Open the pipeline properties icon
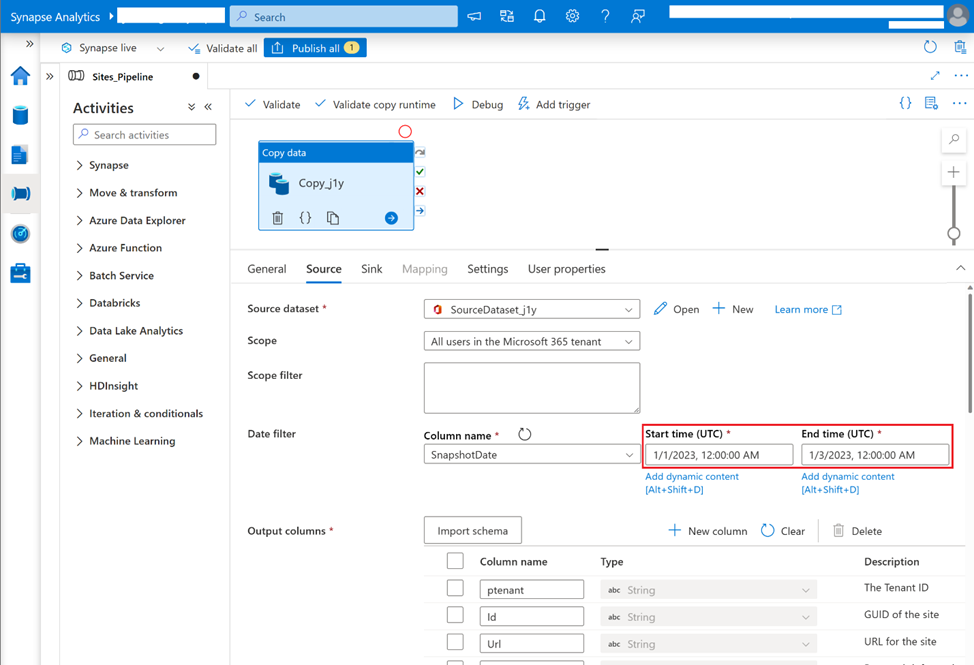This screenshot has height=665, width=974. pos(931,104)
